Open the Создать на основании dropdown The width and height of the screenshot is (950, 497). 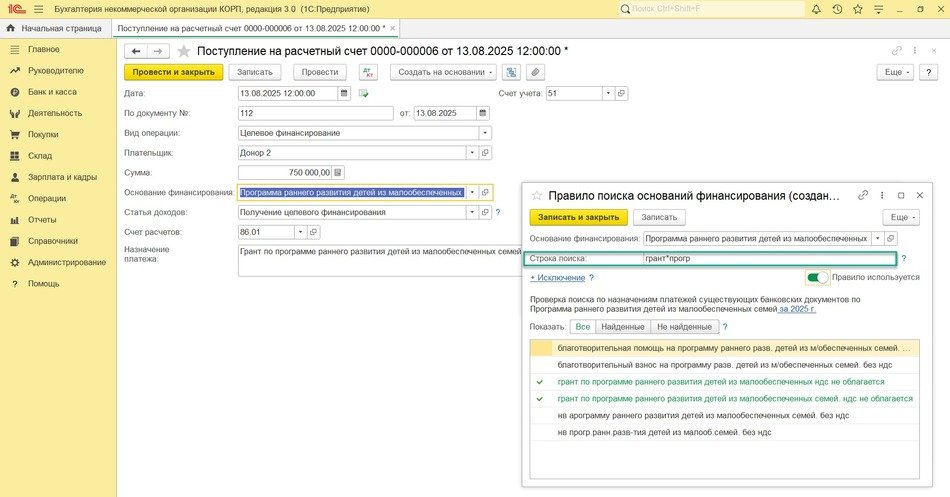point(444,72)
